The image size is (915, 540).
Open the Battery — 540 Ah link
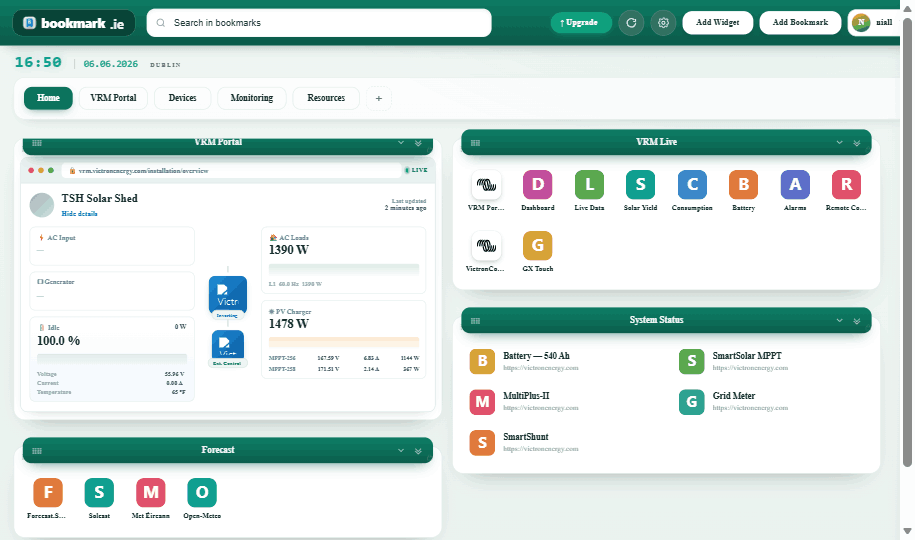pyautogui.click(x=536, y=356)
